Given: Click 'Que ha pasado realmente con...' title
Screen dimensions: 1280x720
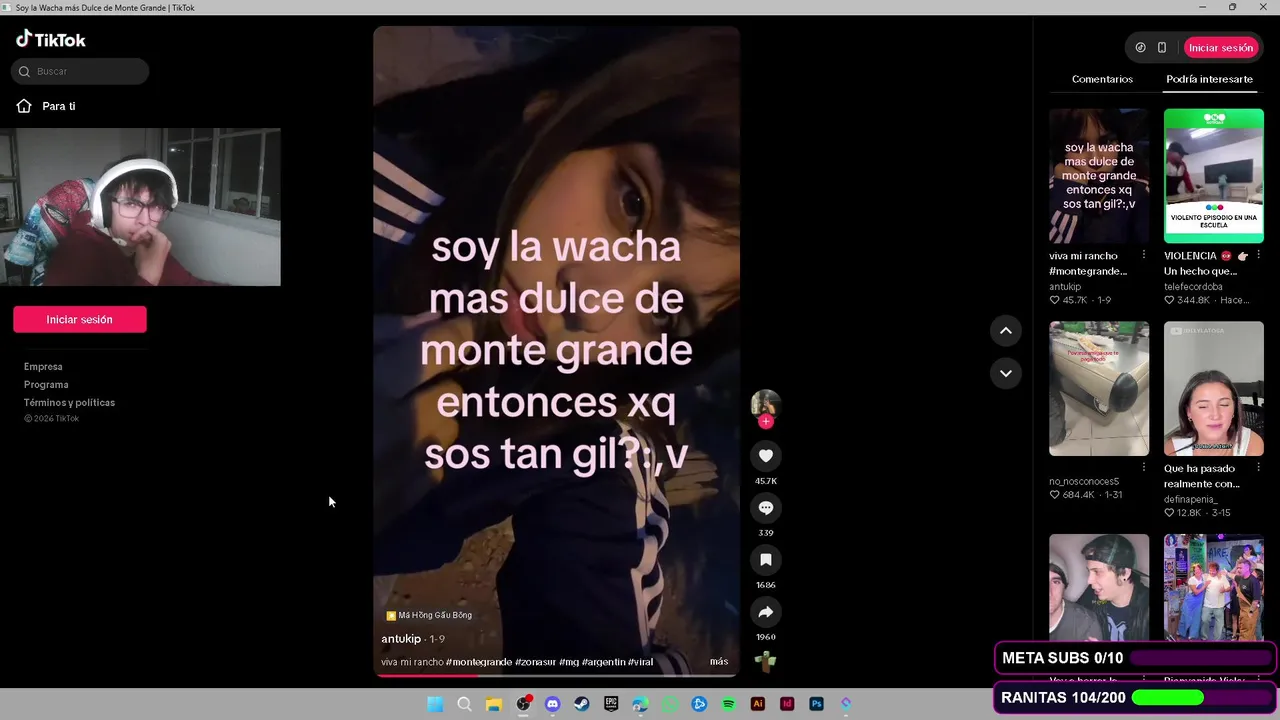Looking at the screenshot, I should coord(1202,476).
